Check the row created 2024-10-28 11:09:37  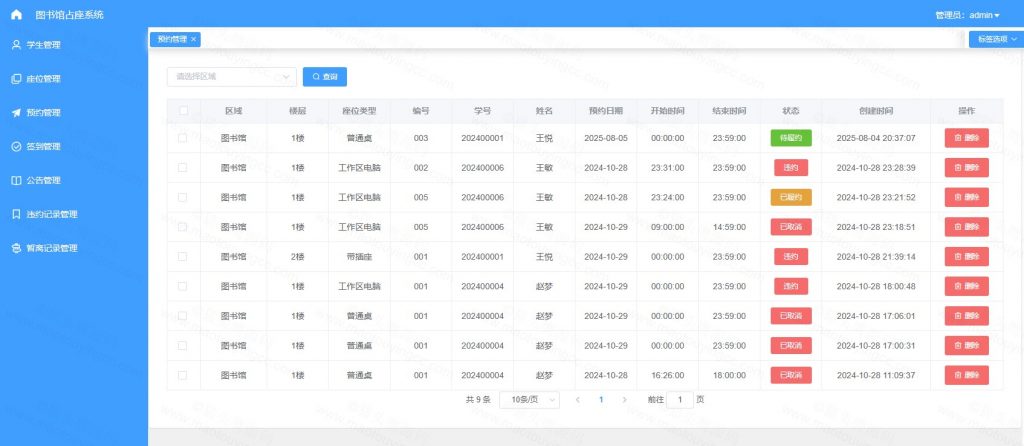point(183,375)
